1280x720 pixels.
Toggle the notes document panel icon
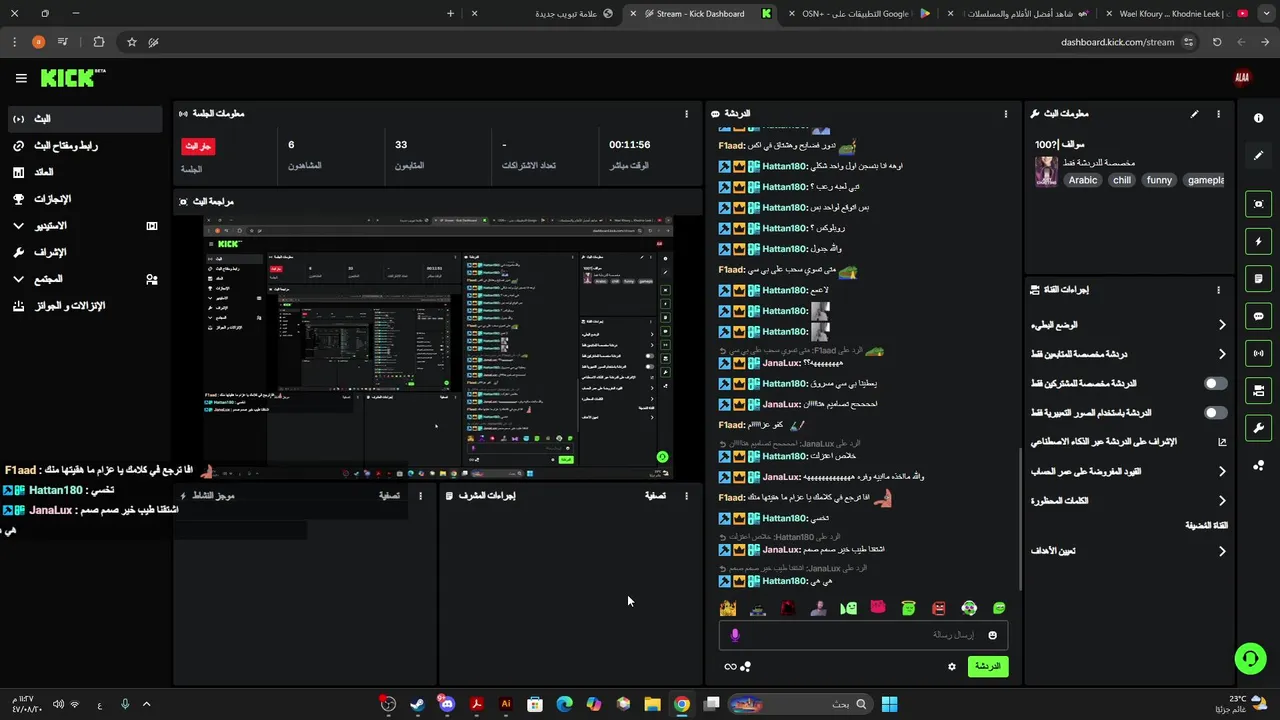[x=1258, y=278]
